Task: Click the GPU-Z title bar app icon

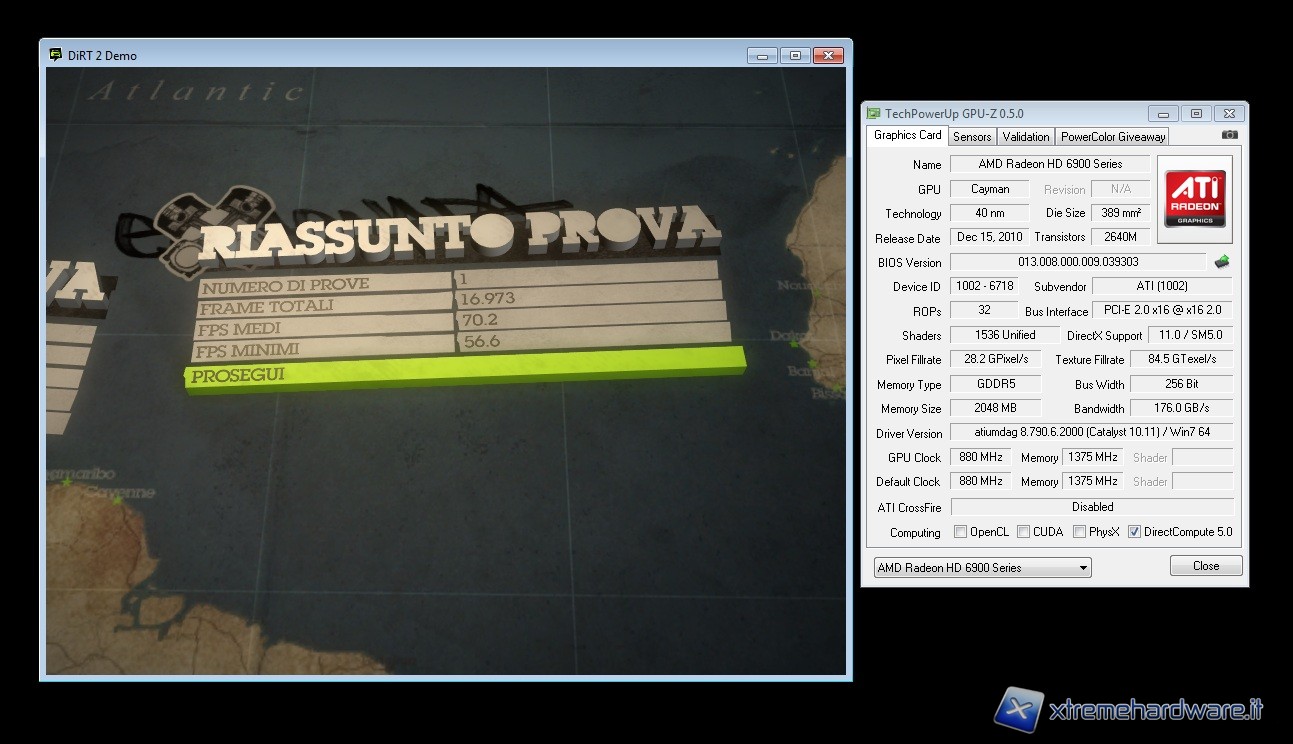Action: click(874, 114)
